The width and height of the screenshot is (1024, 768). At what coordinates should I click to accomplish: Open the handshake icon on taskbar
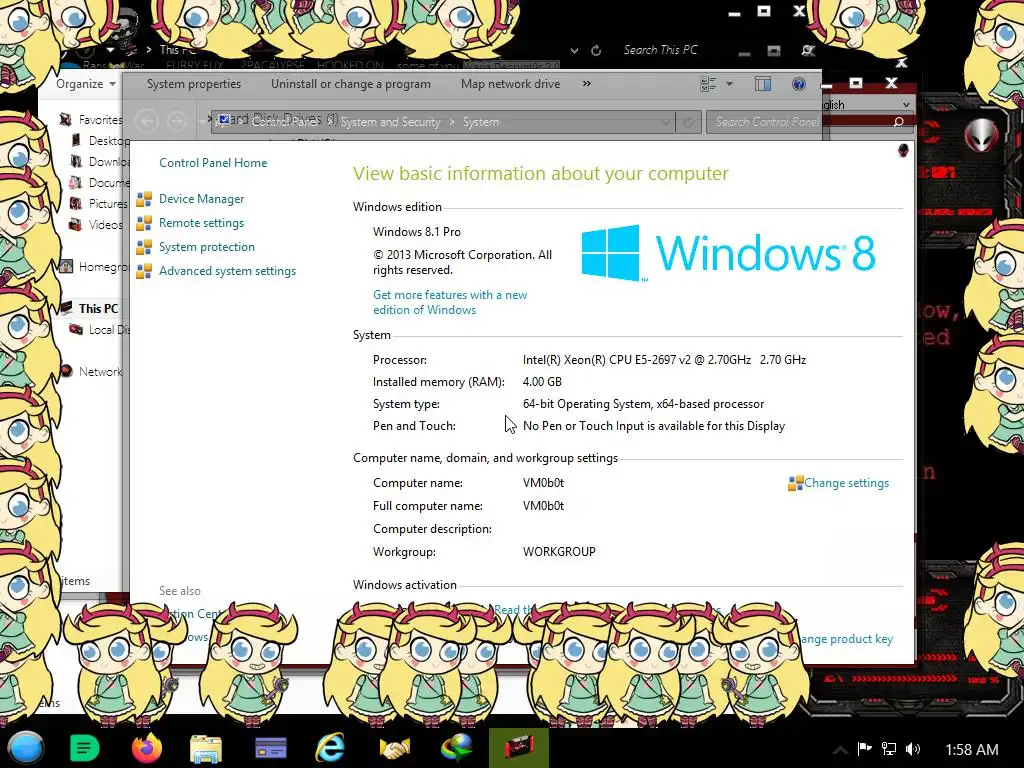tap(394, 749)
